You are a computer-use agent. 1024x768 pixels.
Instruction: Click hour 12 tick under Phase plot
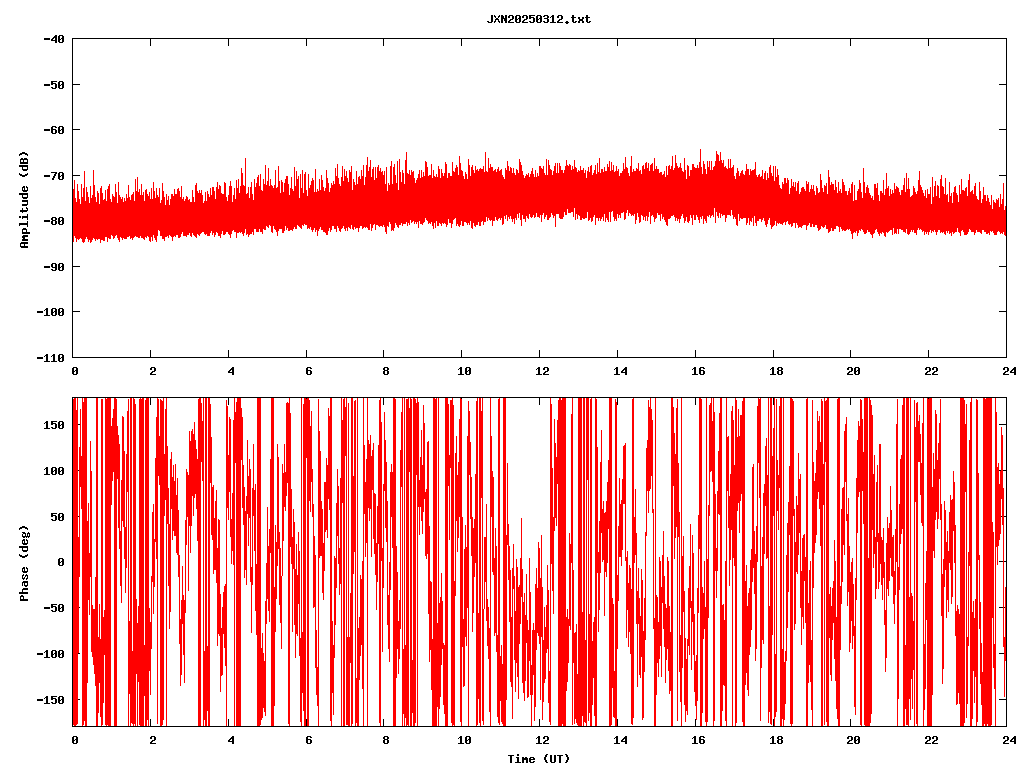click(x=542, y=741)
